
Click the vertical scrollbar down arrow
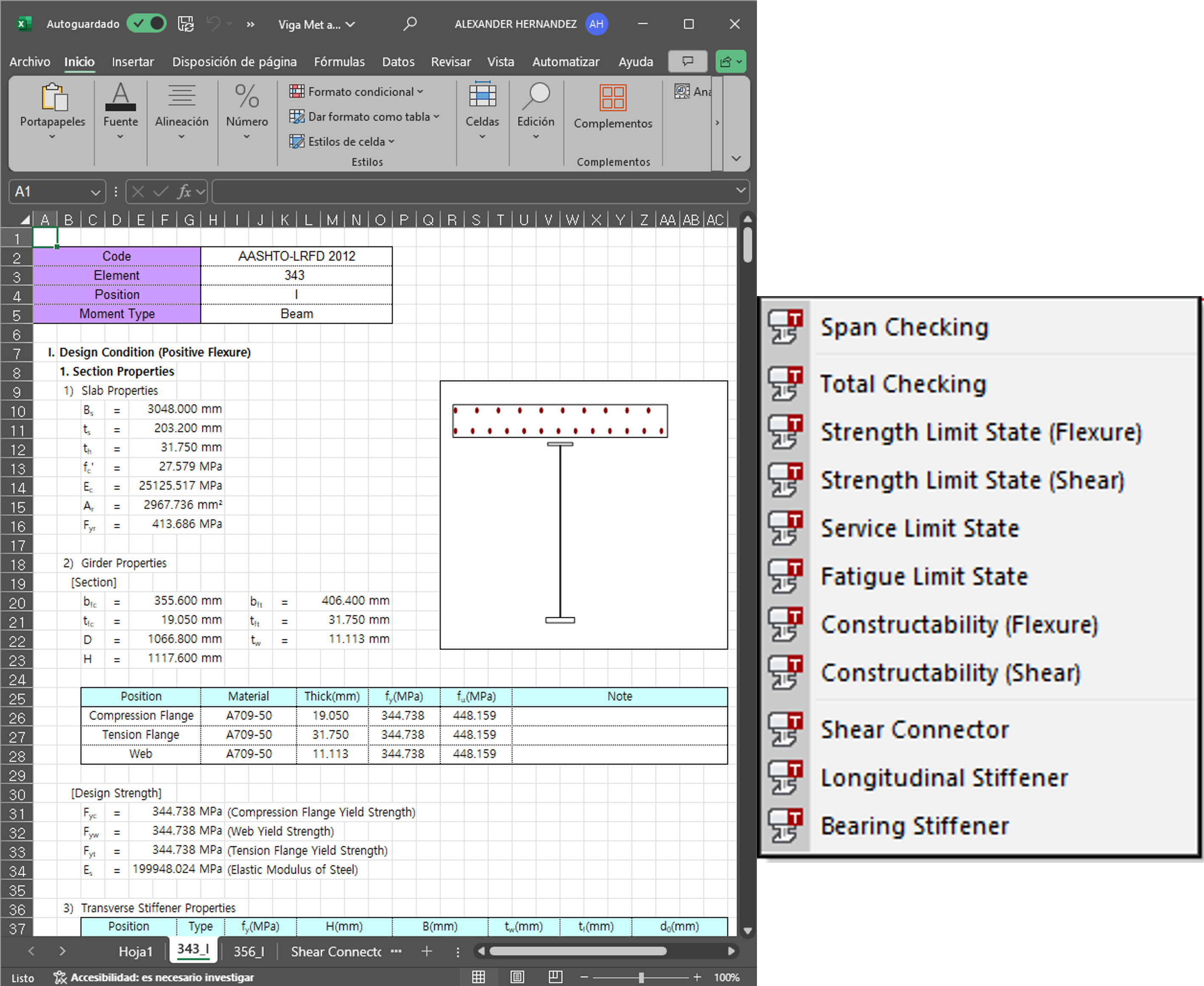[x=748, y=931]
